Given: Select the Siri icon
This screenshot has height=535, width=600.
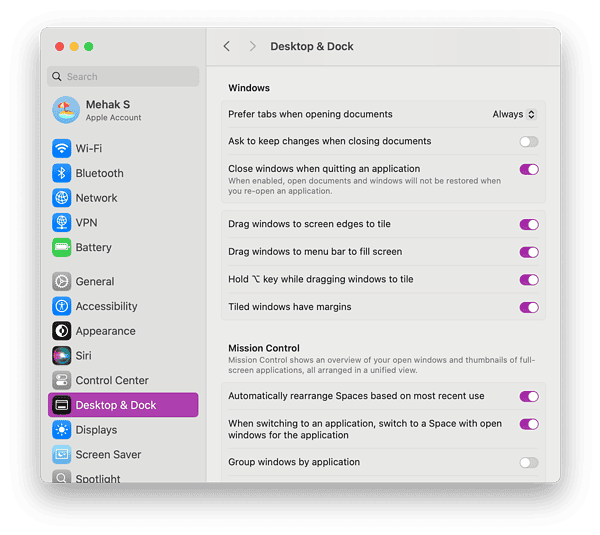Looking at the screenshot, I should (x=62, y=356).
